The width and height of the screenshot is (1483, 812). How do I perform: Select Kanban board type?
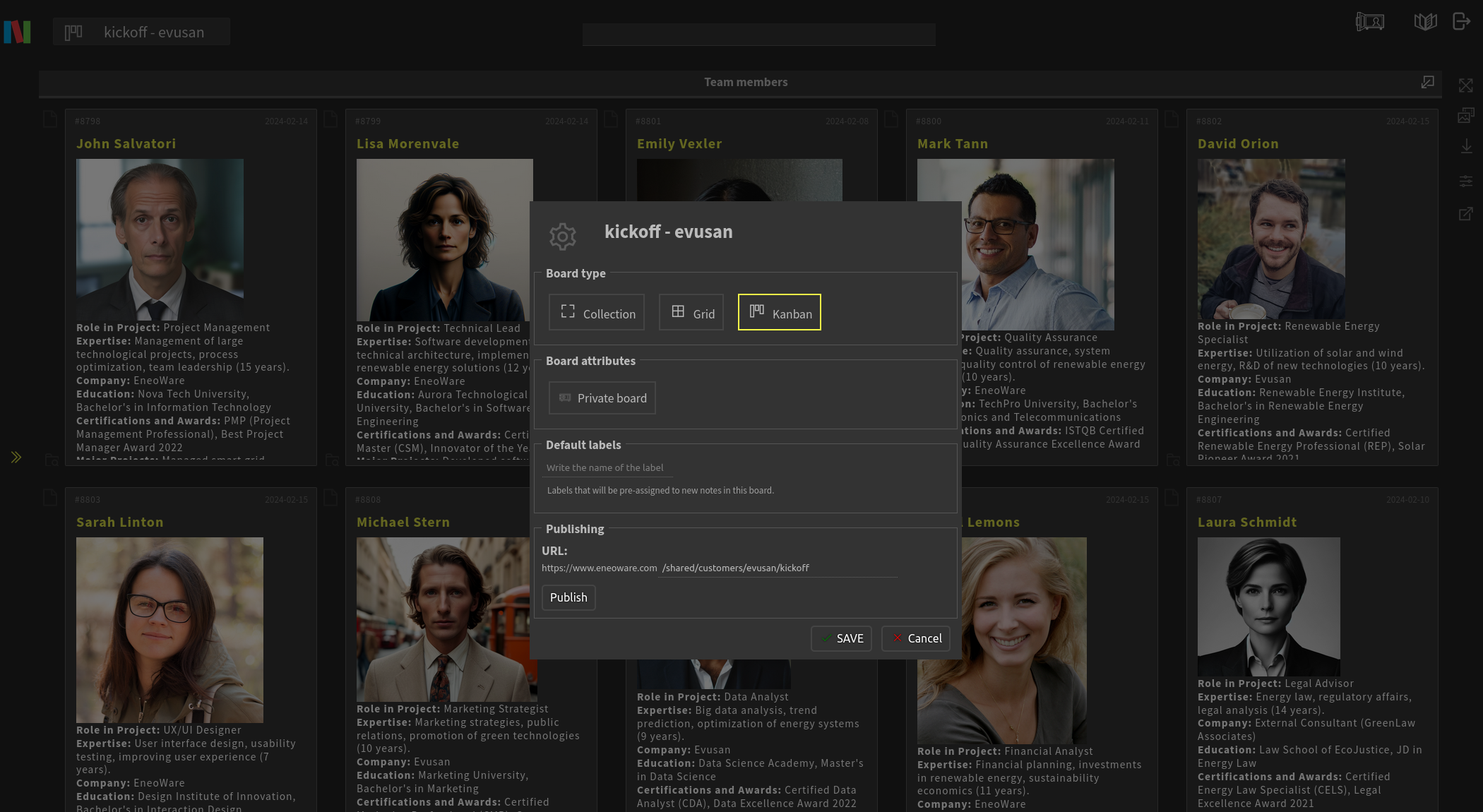[x=780, y=313]
